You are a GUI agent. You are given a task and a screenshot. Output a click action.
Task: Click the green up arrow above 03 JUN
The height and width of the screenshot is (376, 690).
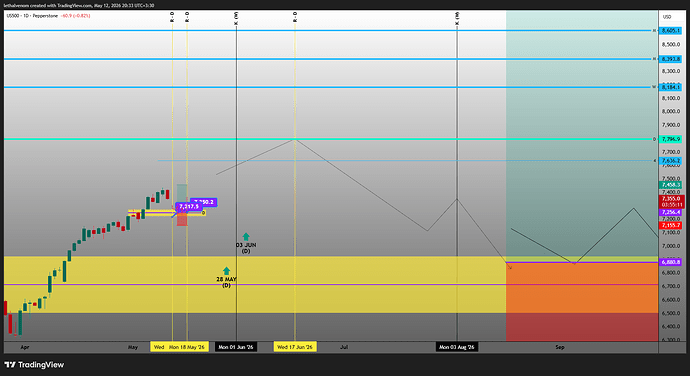pos(246,237)
